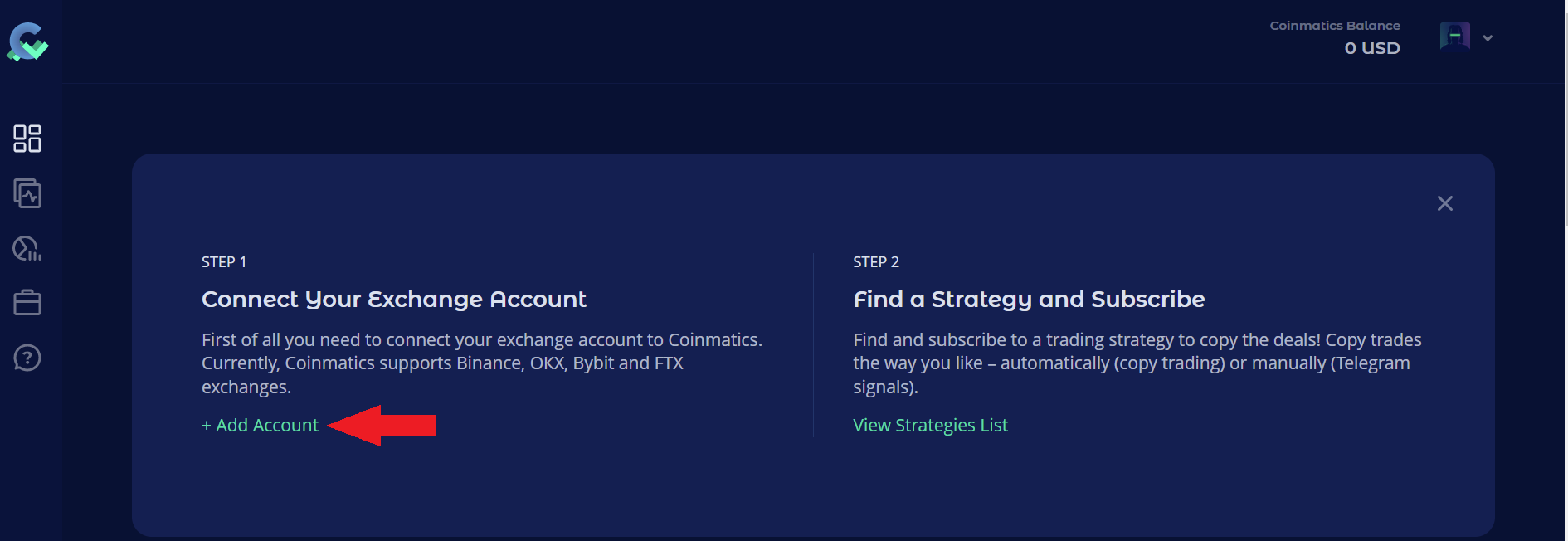Viewport: 1568px width, 541px height.
Task: Click the supported exchanges description paragraph
Action: coord(481,363)
